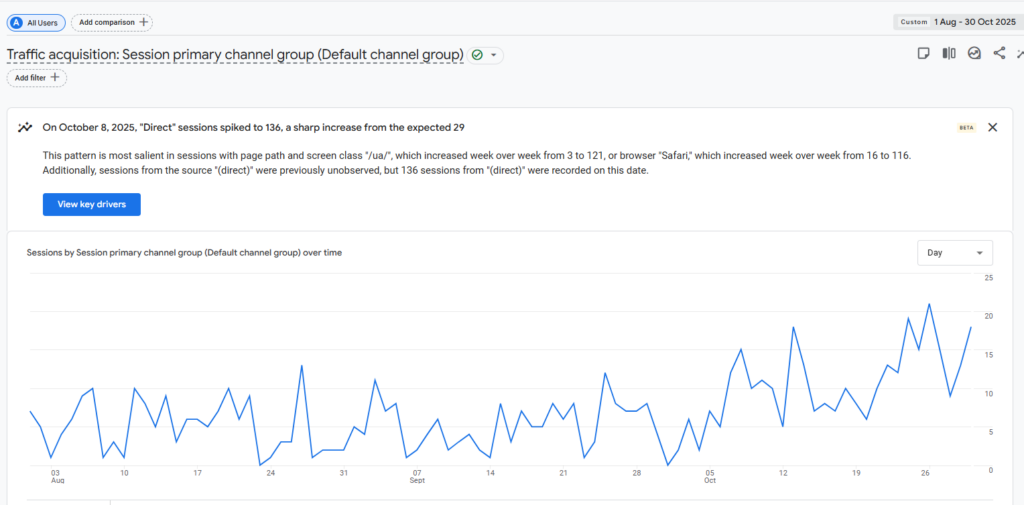This screenshot has width=1024, height=505.
Task: Click the All Users segment chip
Action: point(37,22)
